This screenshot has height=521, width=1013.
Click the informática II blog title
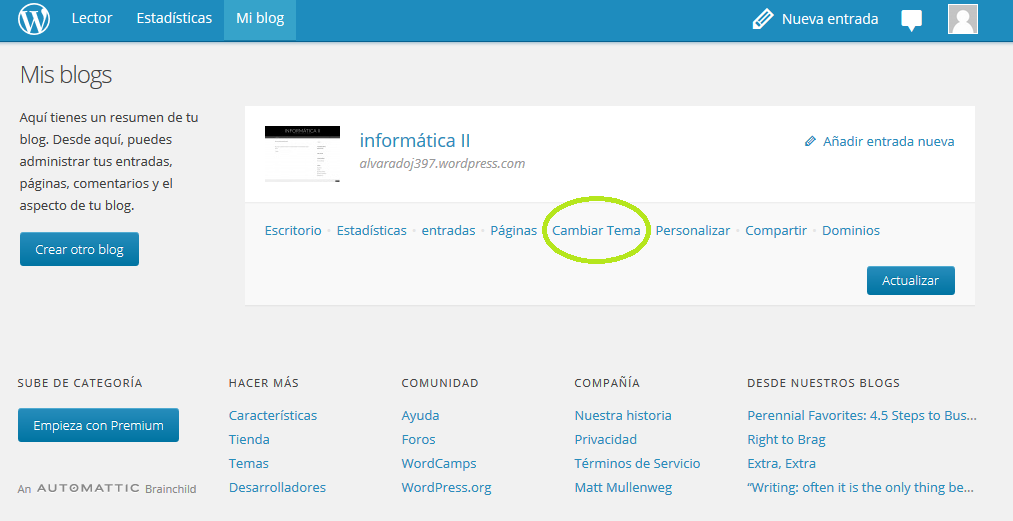(414, 141)
